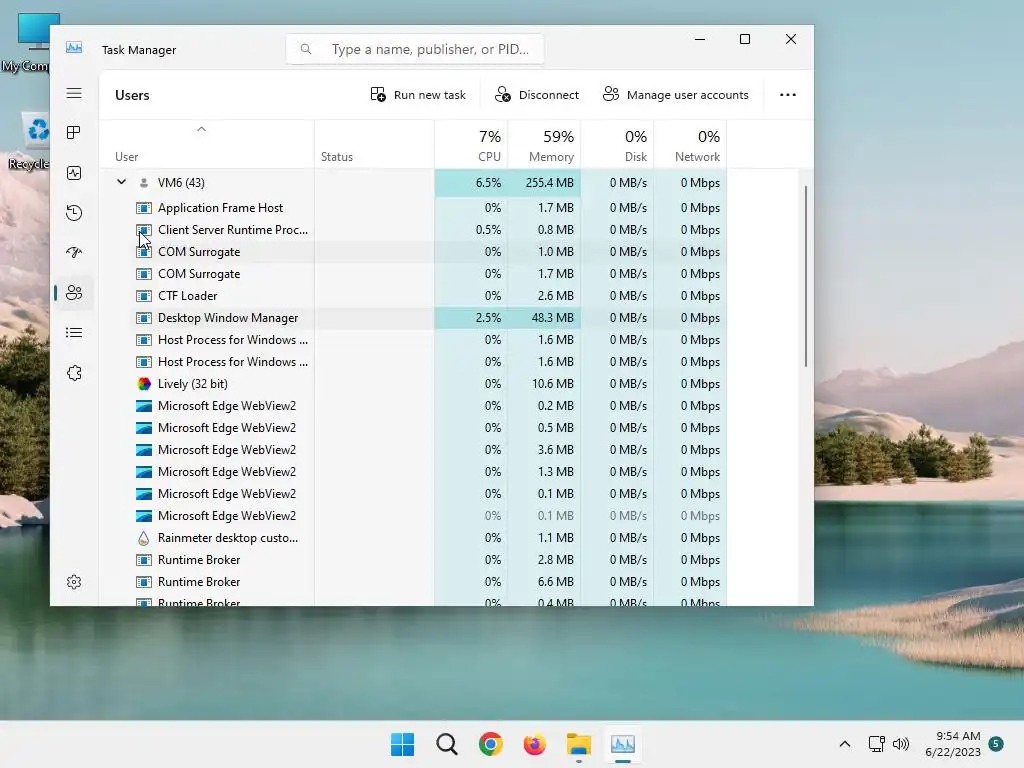Image resolution: width=1024 pixels, height=768 pixels.
Task: Open the Performance page icon
Action: click(74, 173)
